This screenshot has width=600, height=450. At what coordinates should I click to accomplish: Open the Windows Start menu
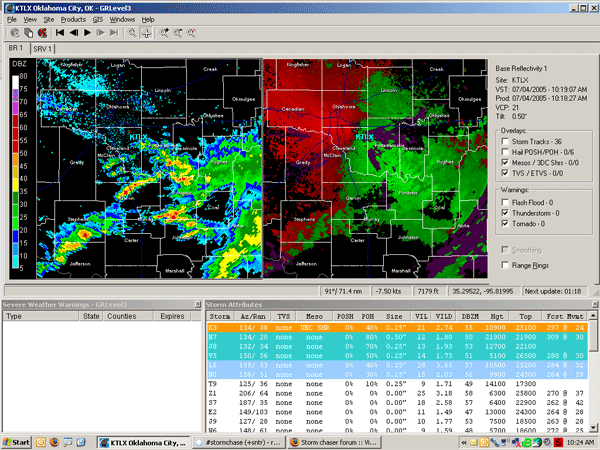click(18, 441)
